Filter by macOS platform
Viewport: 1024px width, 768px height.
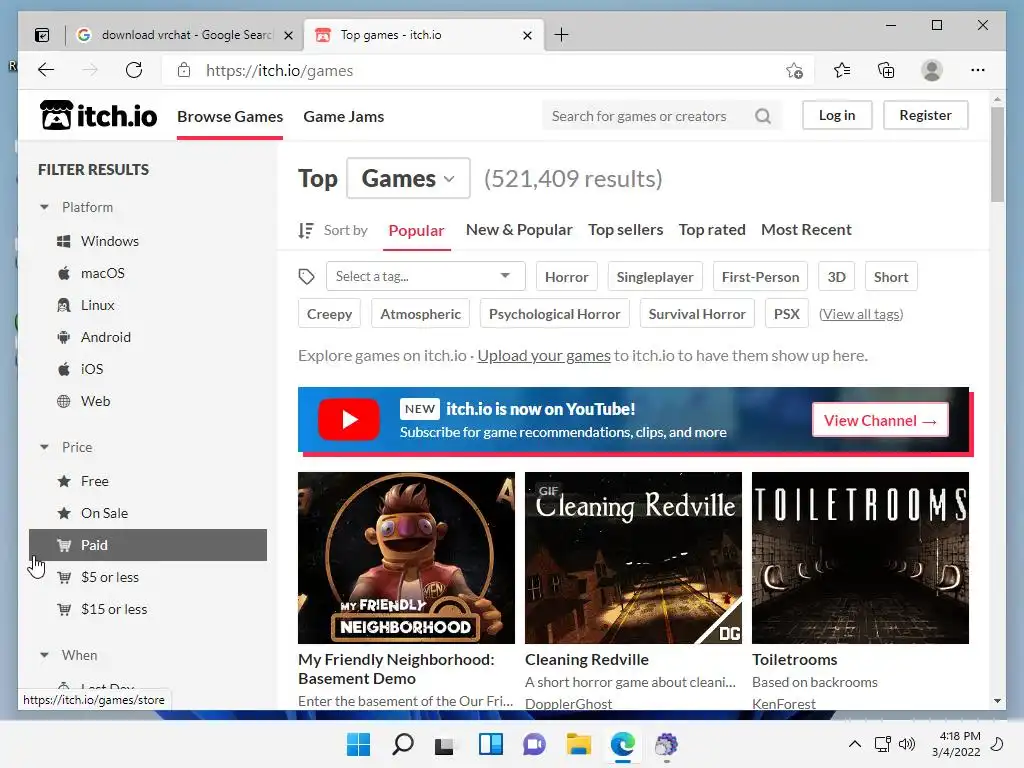[103, 273]
